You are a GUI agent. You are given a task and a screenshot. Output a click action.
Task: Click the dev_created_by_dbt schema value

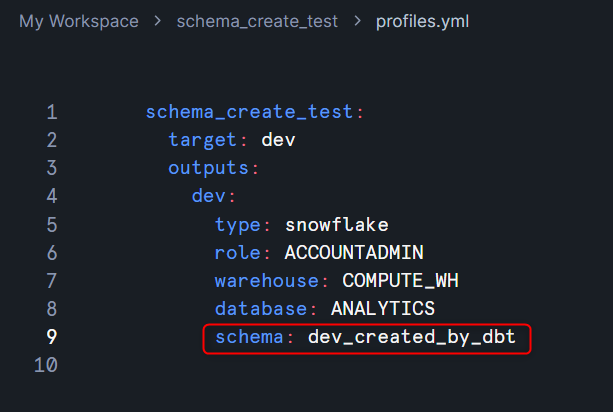pyautogui.click(x=412, y=337)
